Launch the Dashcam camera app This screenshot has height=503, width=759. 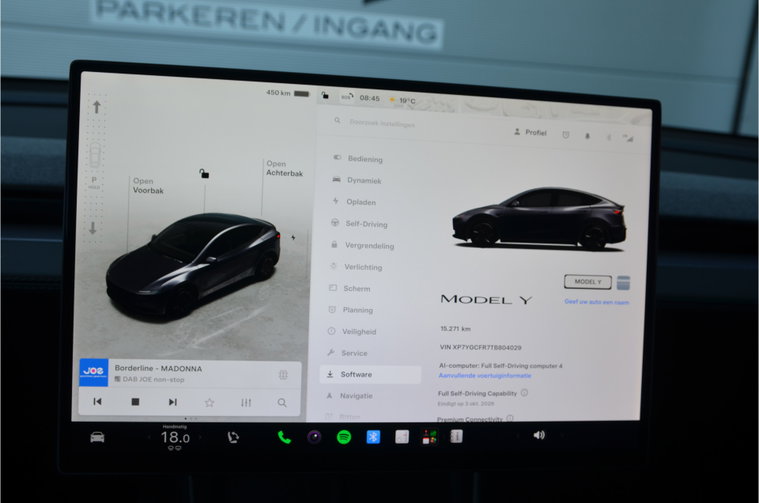point(314,438)
